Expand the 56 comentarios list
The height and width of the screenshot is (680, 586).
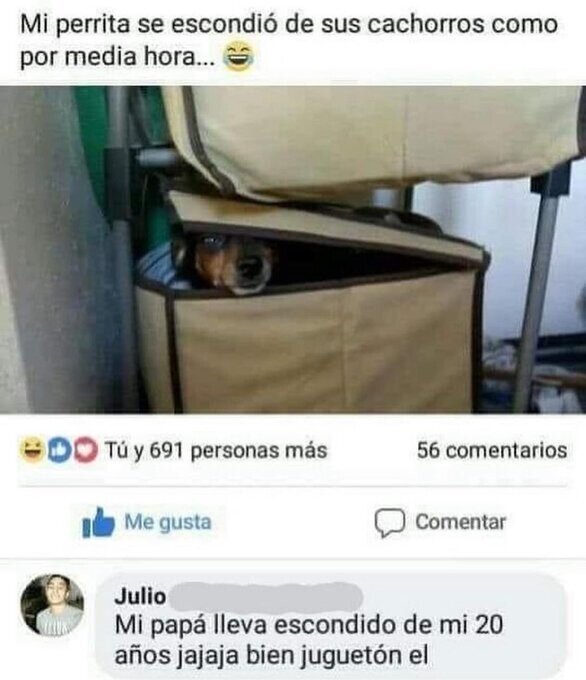tap(492, 450)
